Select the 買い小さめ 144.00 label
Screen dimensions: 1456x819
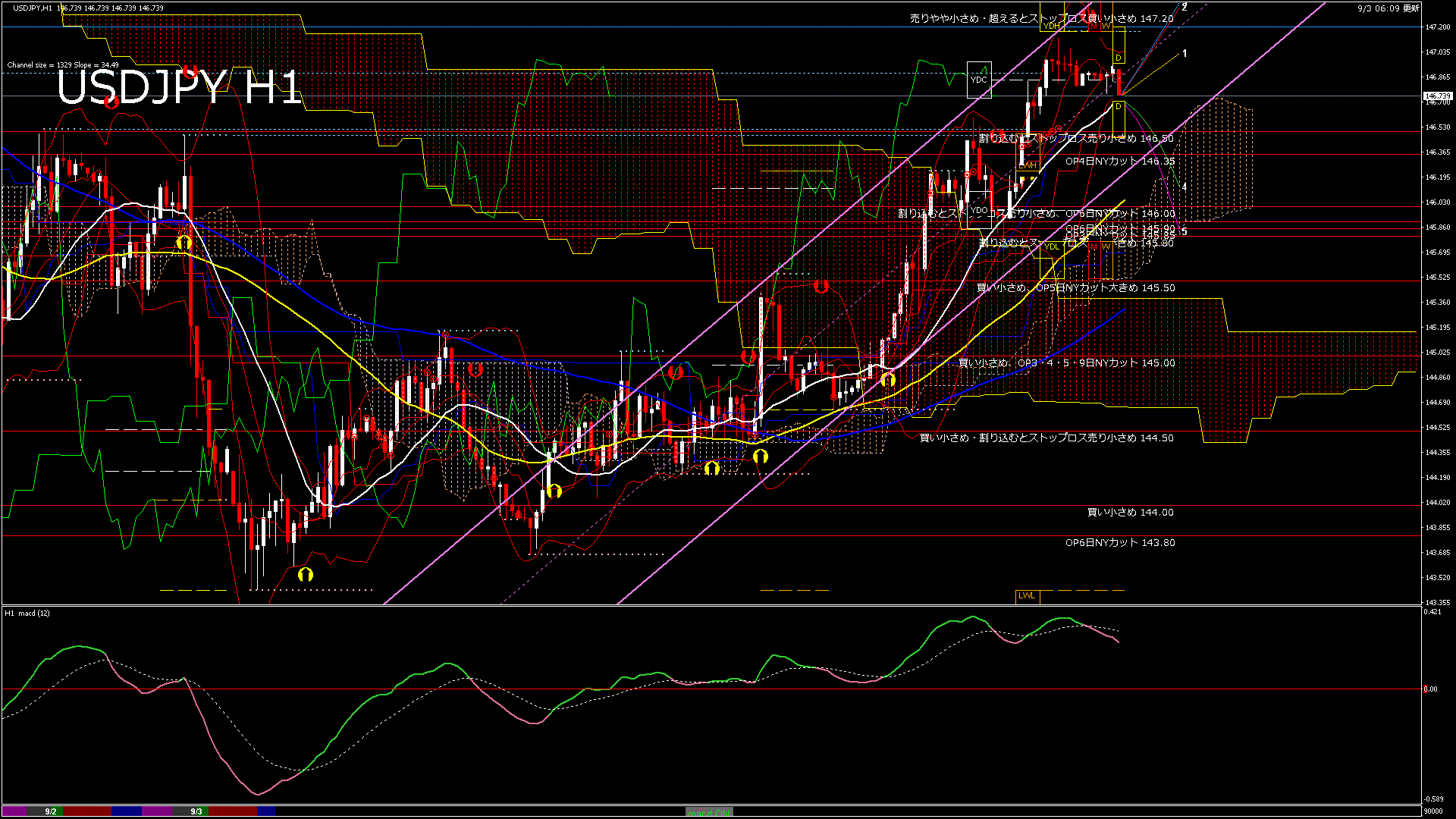(1130, 513)
